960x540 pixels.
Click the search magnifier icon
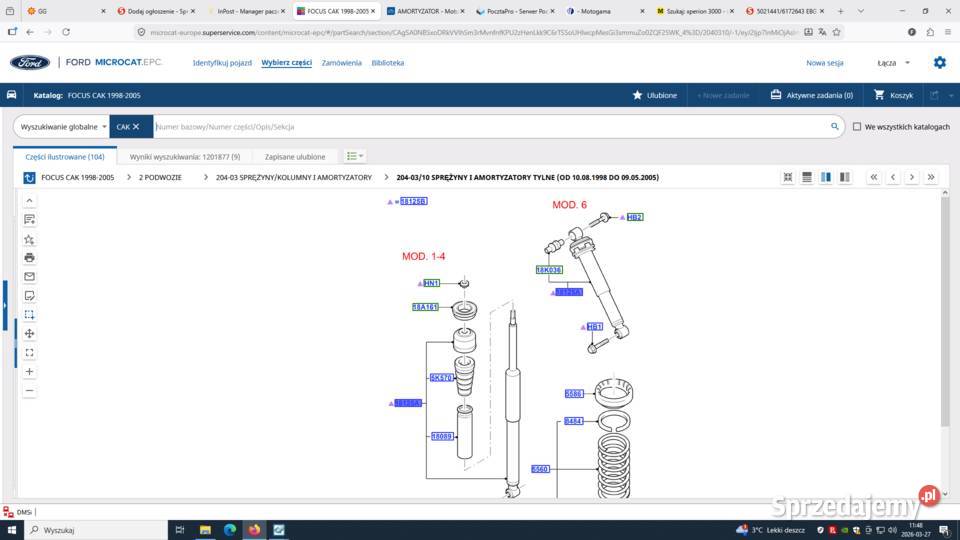(835, 127)
